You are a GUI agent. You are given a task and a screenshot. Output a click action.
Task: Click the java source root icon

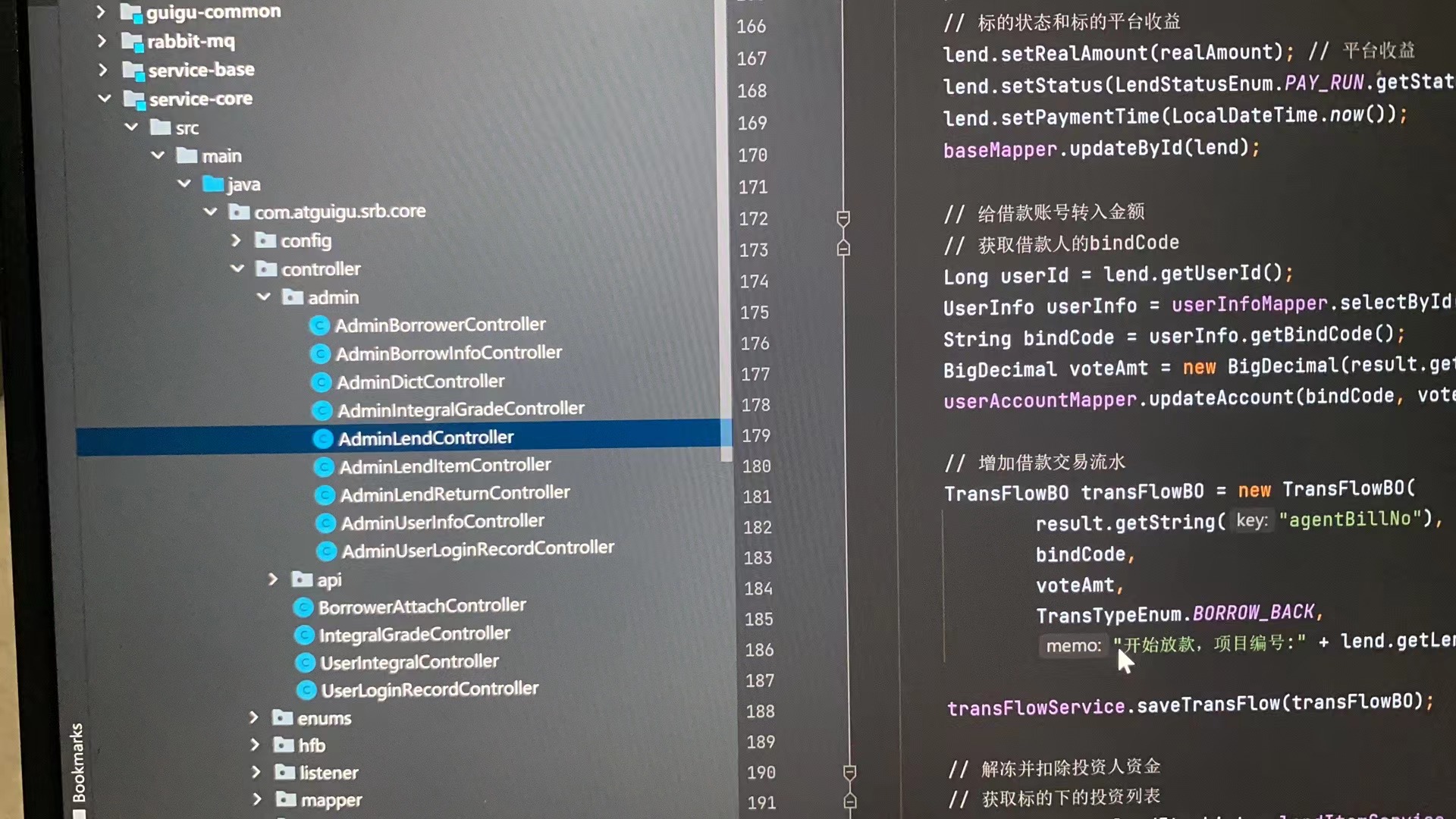(213, 184)
